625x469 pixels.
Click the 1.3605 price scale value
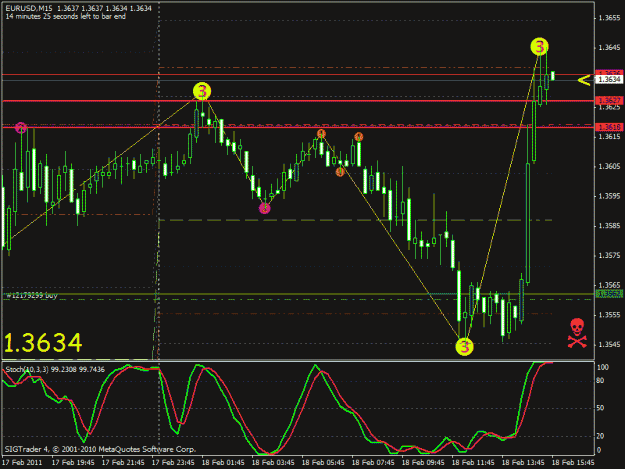pyautogui.click(x=609, y=167)
